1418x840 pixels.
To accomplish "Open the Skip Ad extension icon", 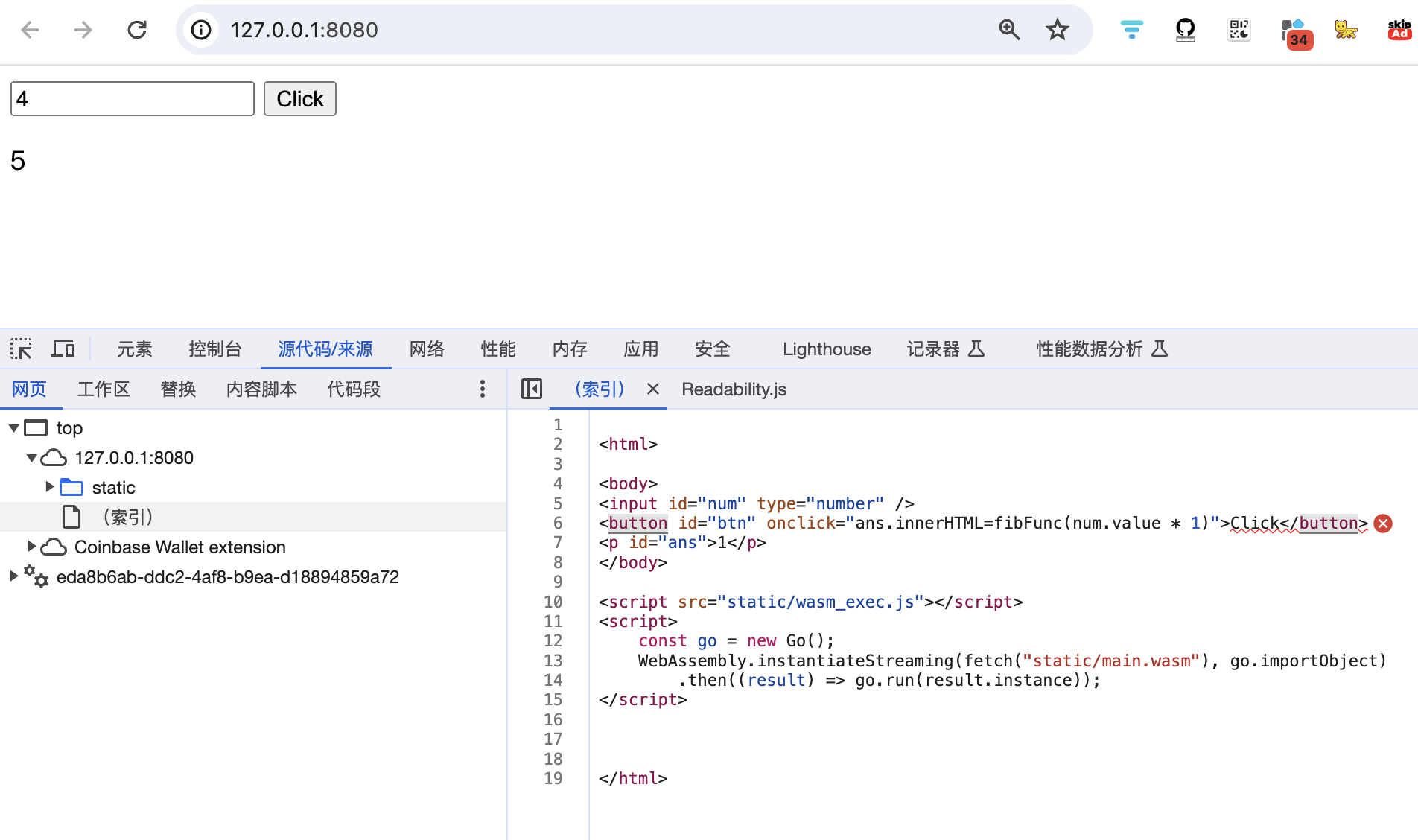I will 1399,30.
